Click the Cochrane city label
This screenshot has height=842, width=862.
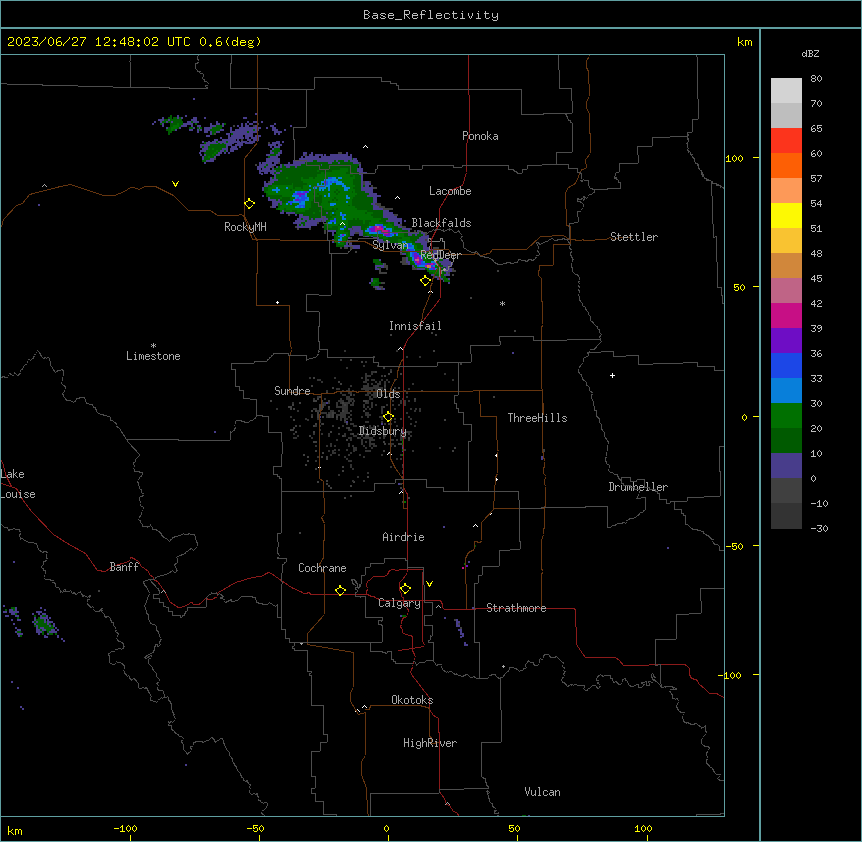pyautogui.click(x=322, y=568)
